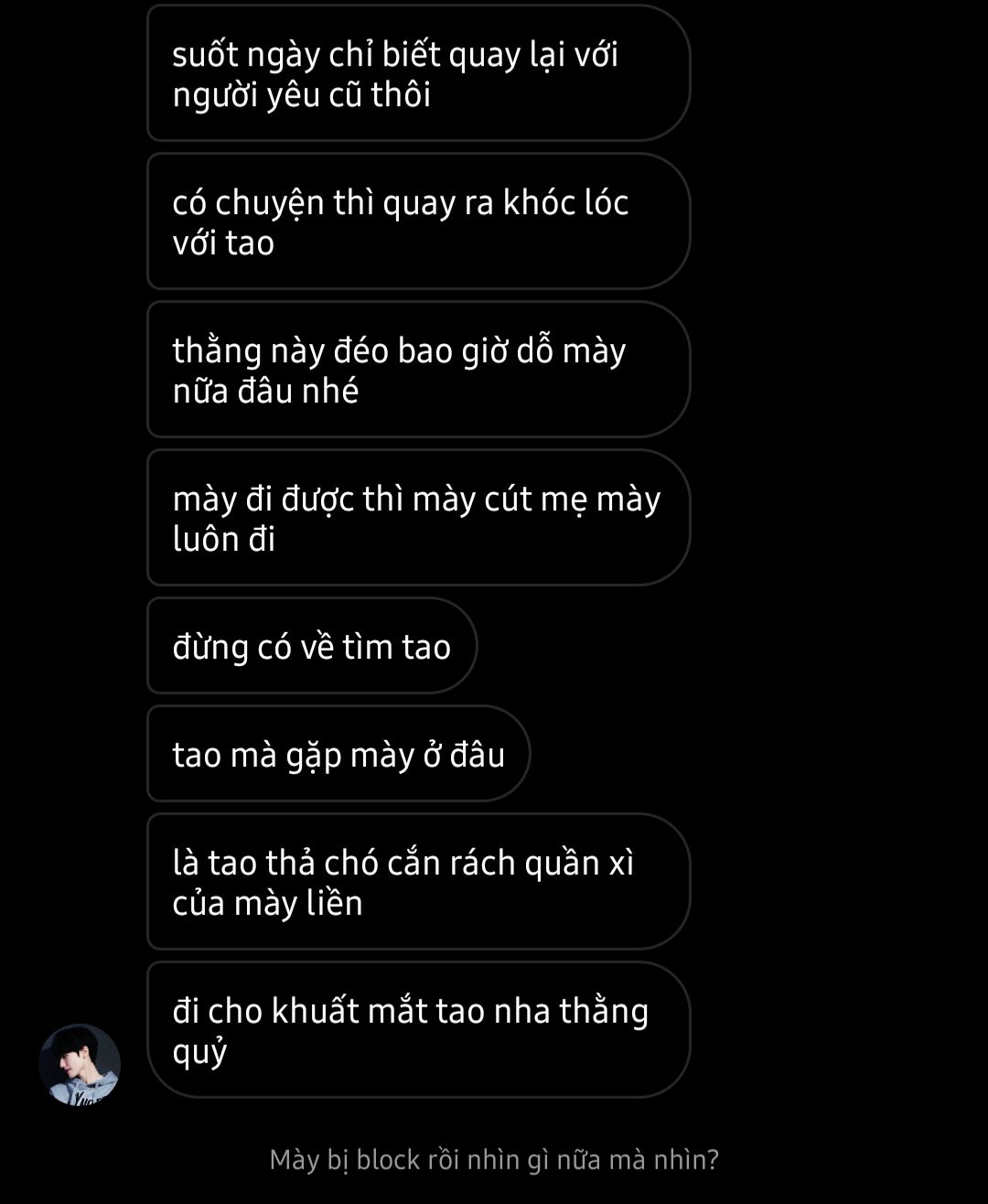
Task: Select the 'đừng có về tìm tao' message
Action: coord(312,646)
